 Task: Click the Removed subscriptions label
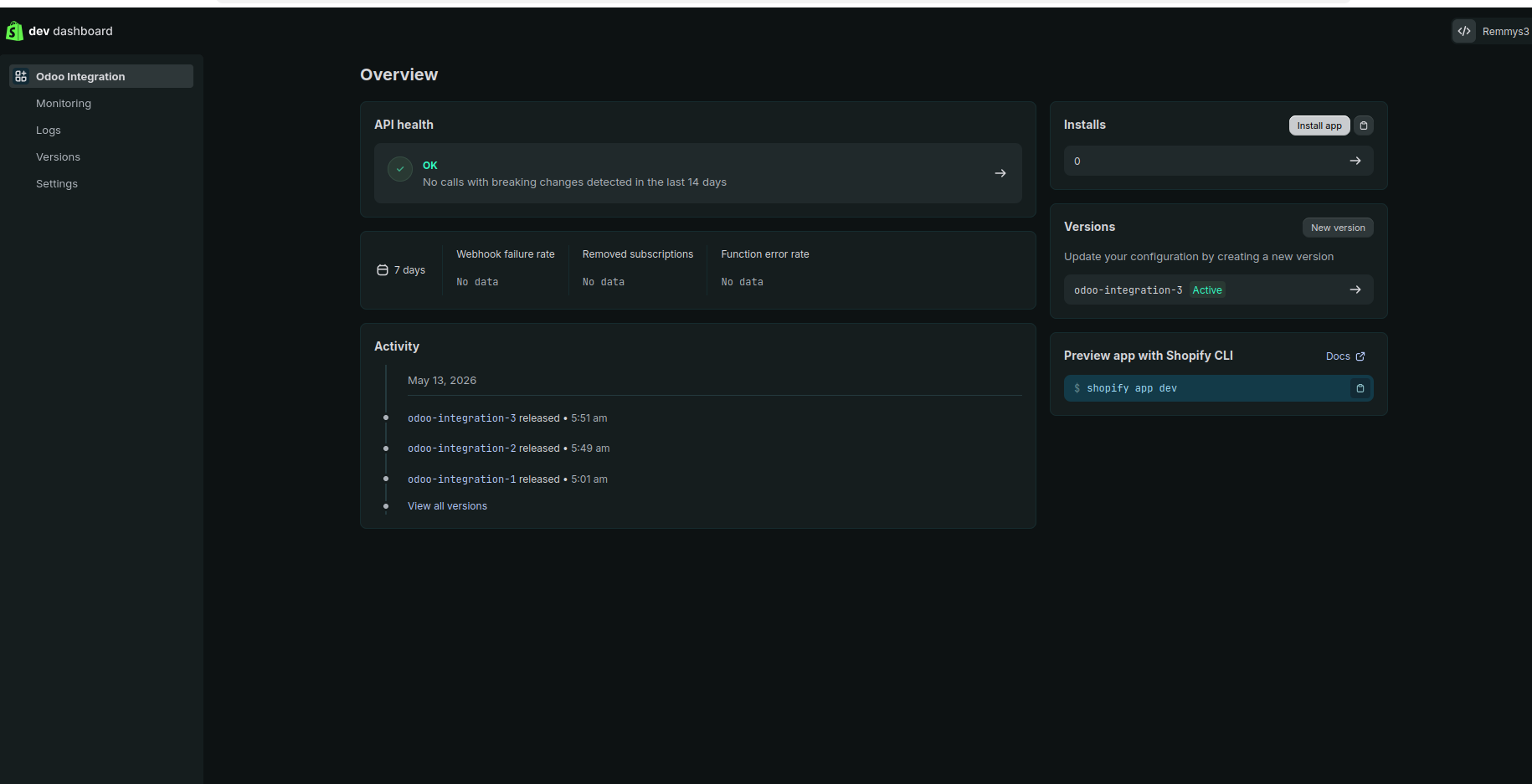[638, 254]
